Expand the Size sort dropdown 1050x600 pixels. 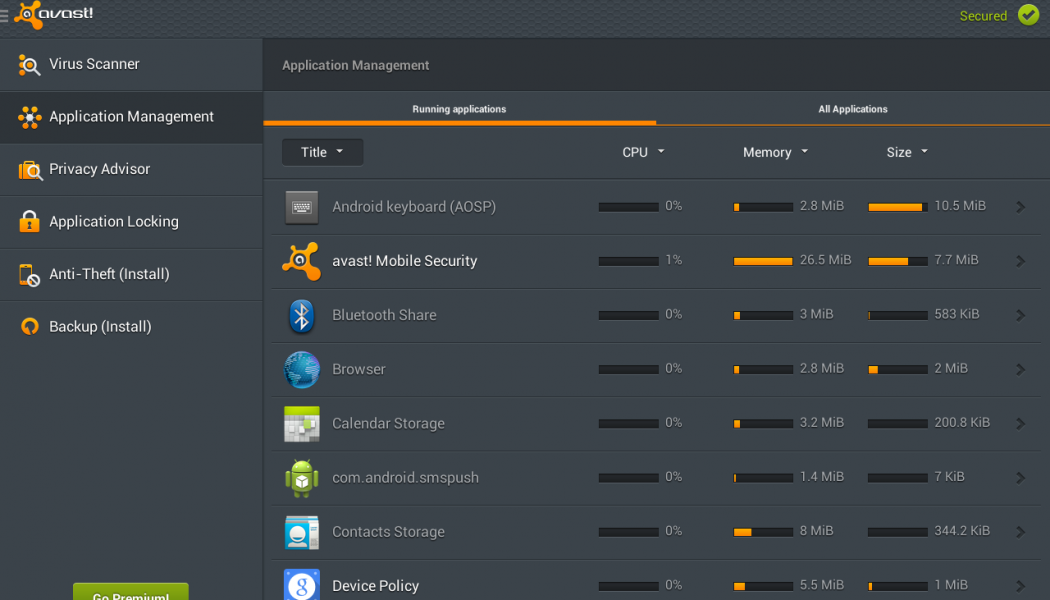pyautogui.click(x=907, y=152)
